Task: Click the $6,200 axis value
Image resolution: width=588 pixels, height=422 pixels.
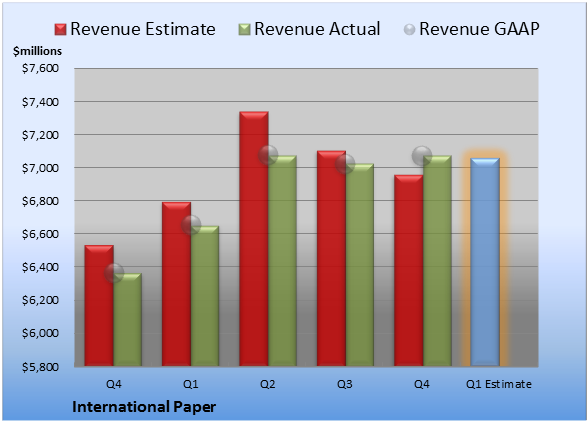Action: coord(40,300)
